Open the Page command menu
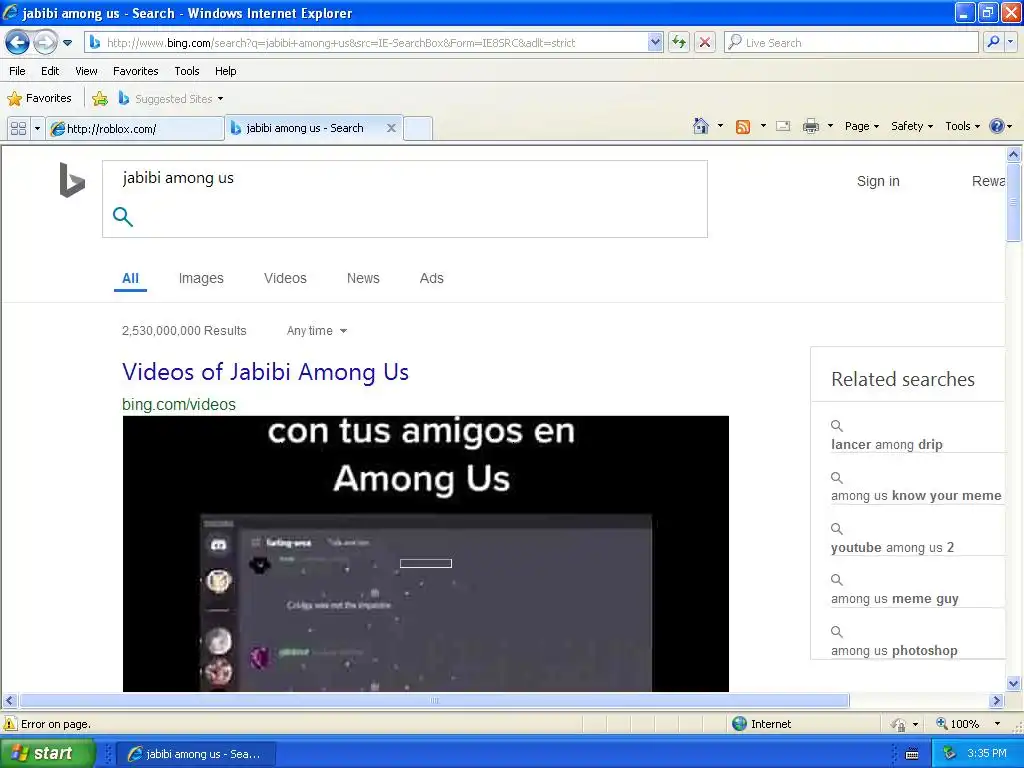The image size is (1024, 768). pos(861,126)
